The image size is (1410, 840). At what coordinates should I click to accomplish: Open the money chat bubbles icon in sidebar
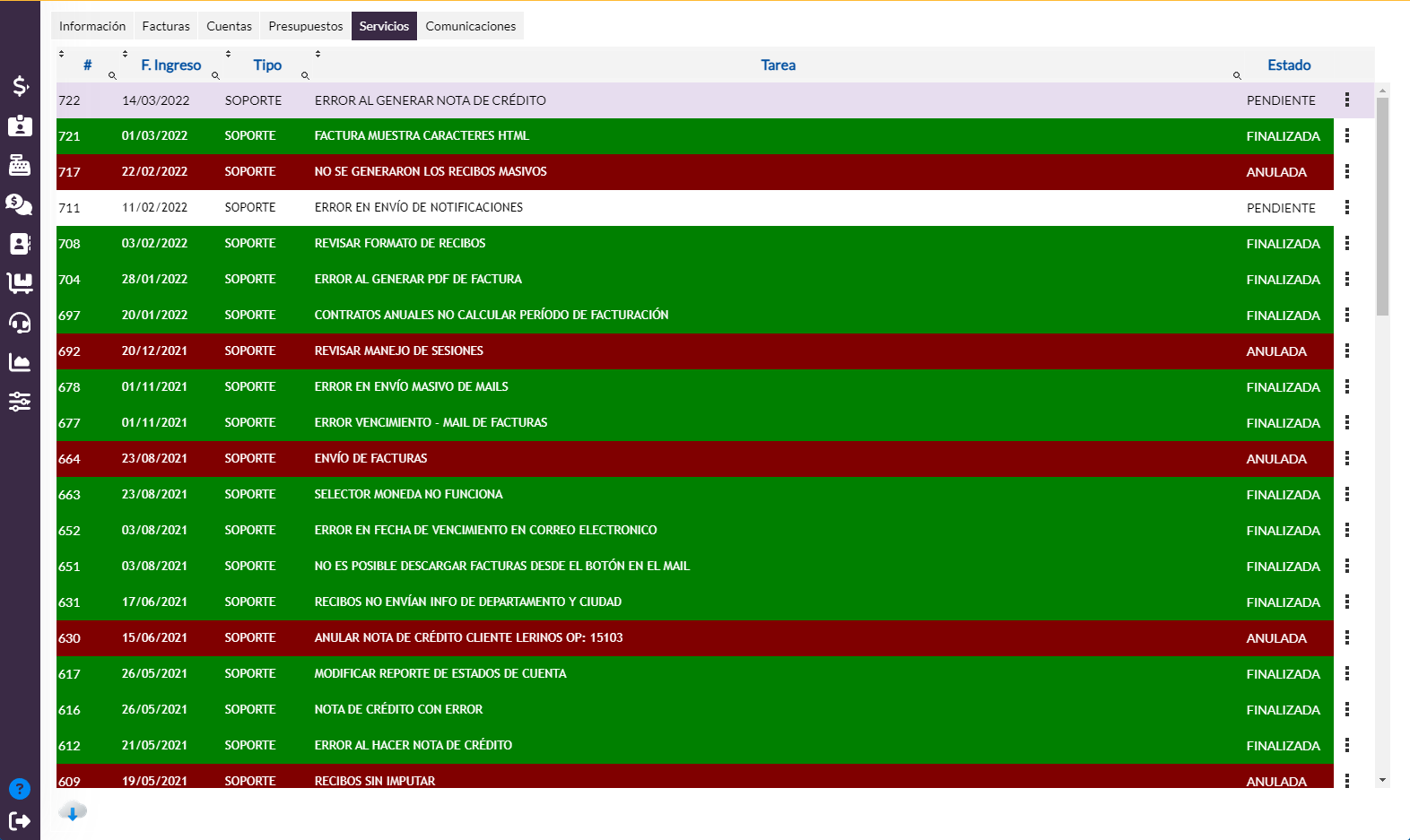pos(20,204)
